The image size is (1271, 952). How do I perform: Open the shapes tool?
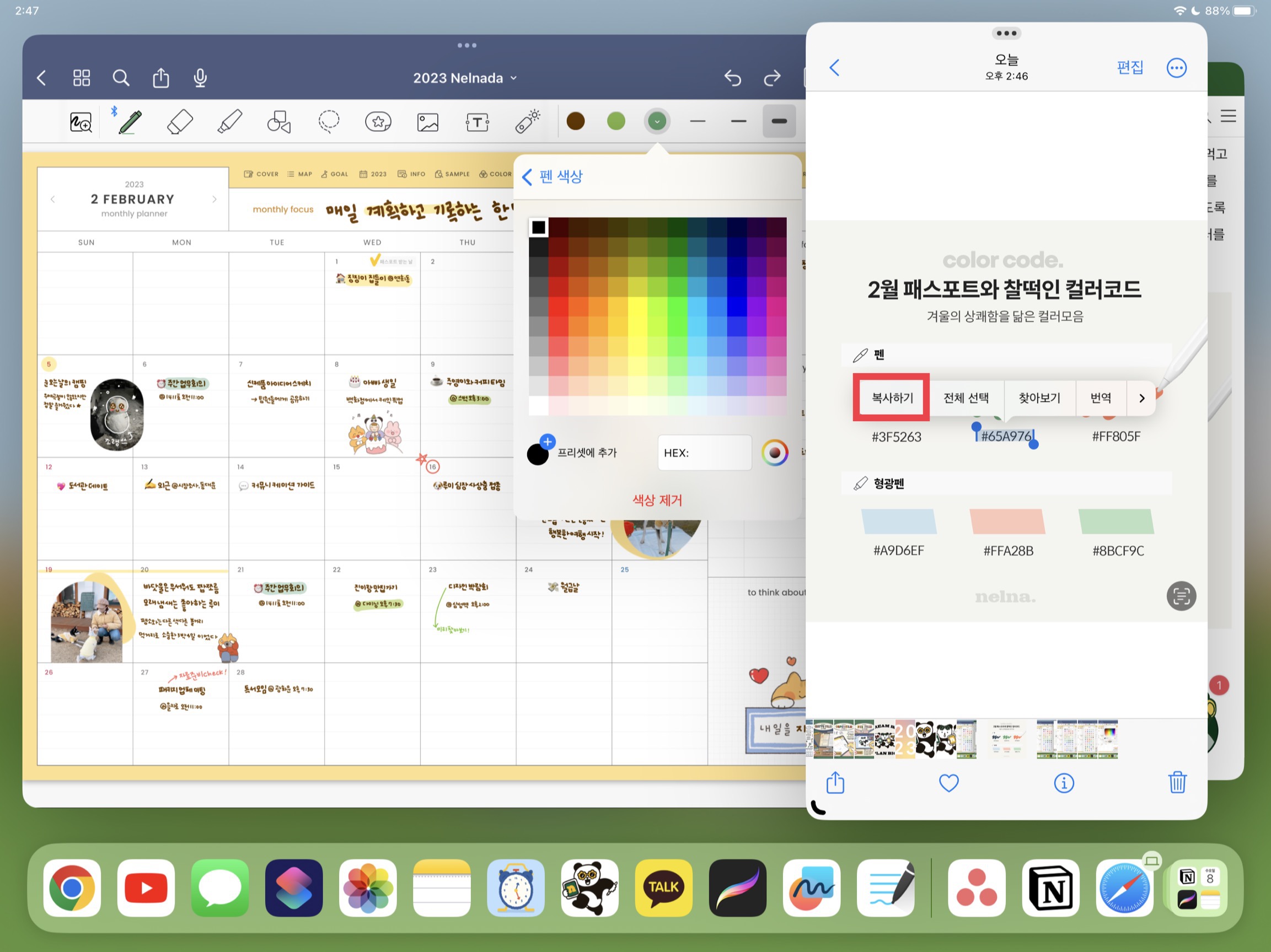[278, 122]
